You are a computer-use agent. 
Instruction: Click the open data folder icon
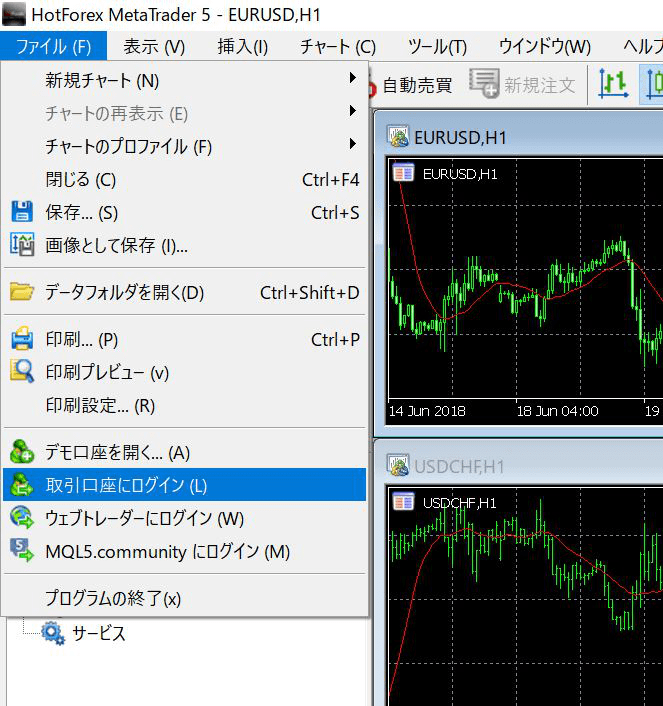click(x=22, y=292)
